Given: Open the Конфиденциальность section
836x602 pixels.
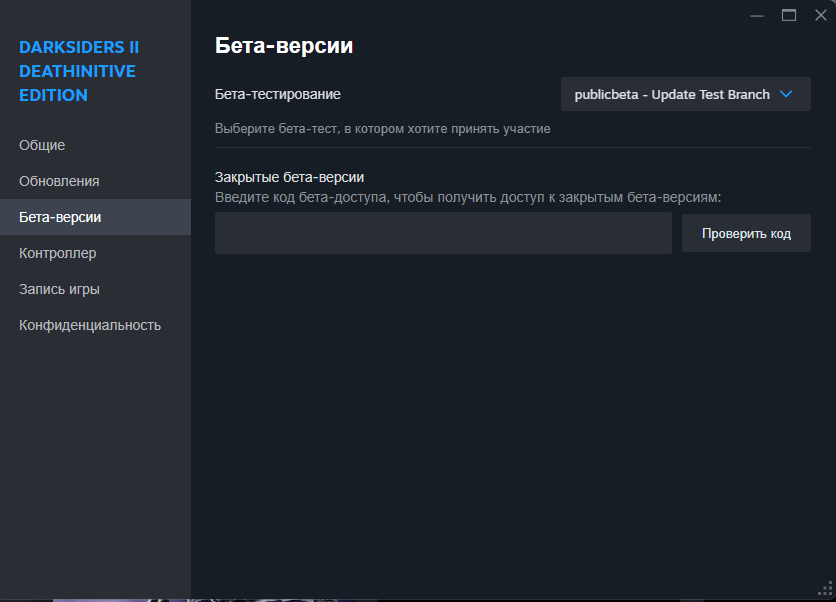Looking at the screenshot, I should (95, 325).
